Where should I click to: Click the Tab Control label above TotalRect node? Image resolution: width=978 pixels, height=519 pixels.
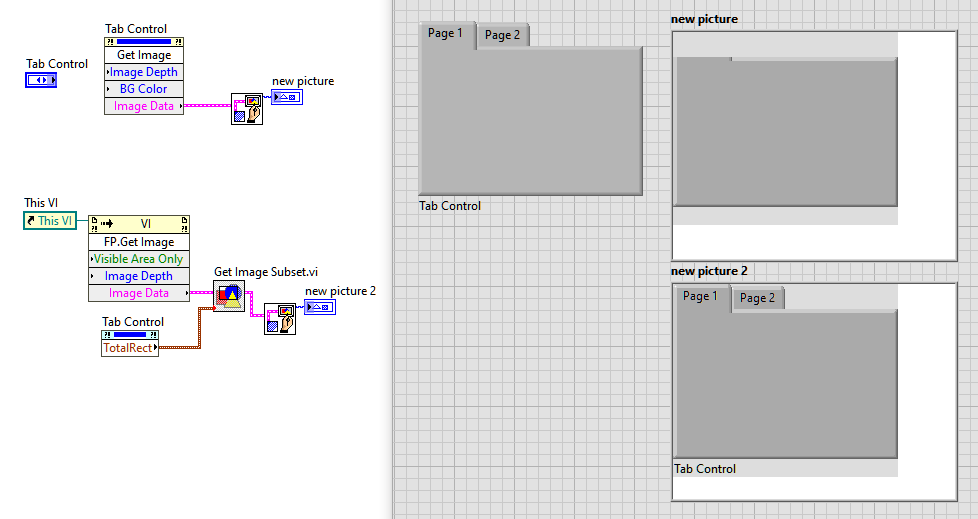point(133,322)
